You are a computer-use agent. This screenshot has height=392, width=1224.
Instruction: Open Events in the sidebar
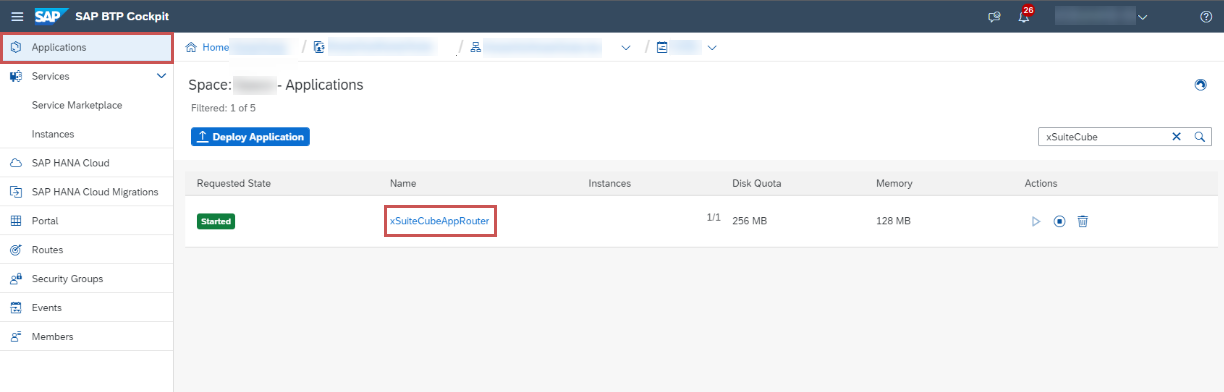[47, 308]
